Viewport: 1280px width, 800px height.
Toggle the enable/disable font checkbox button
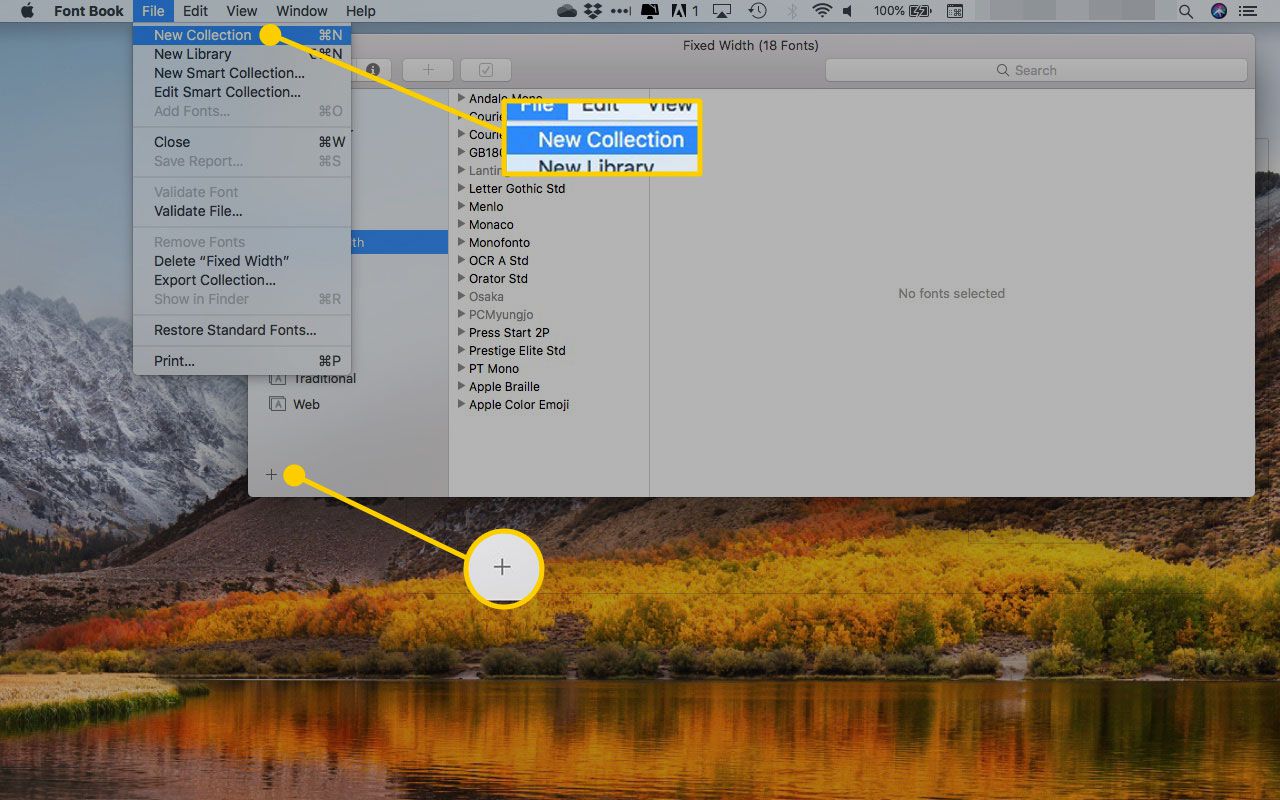486,70
